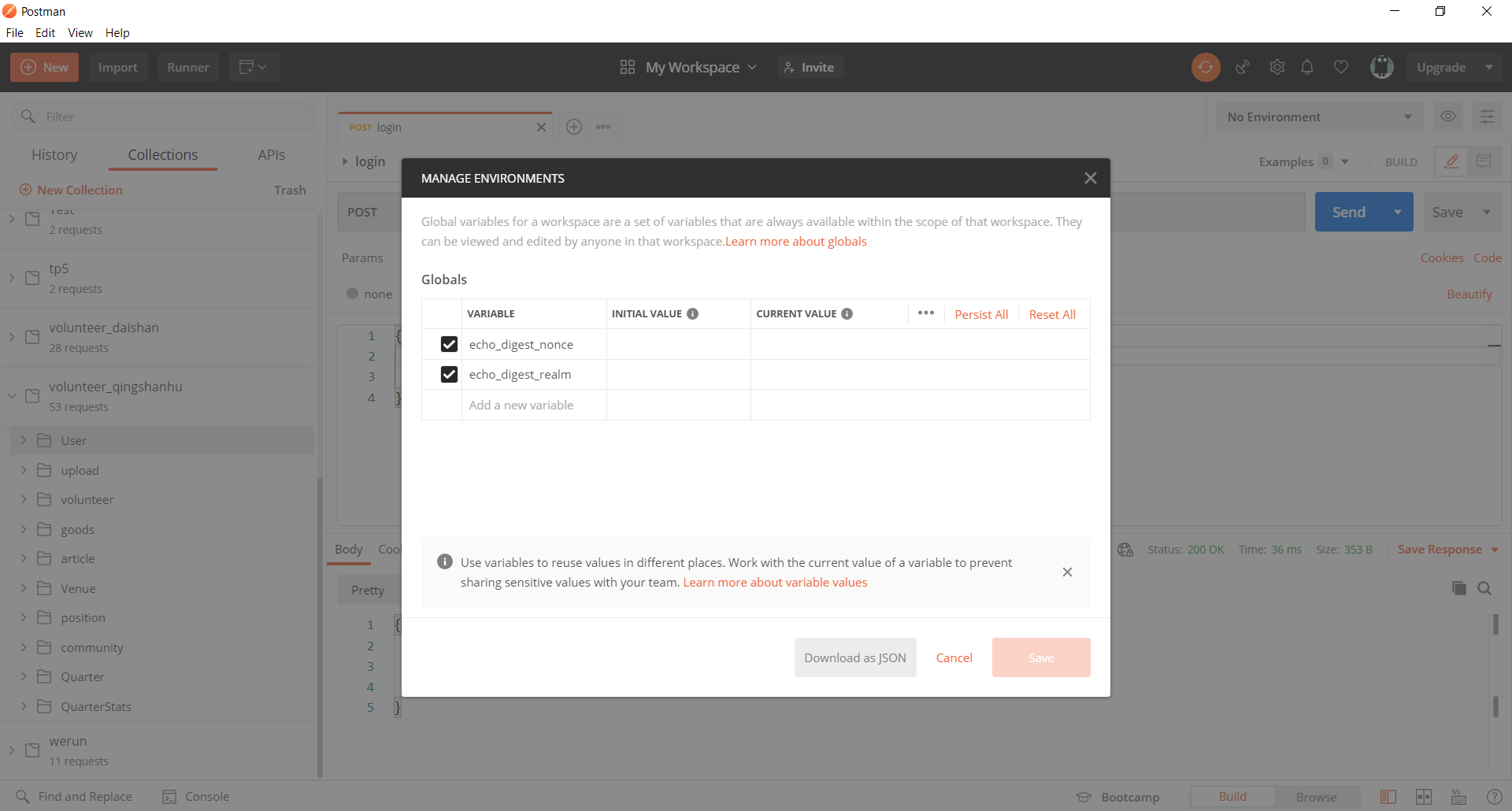Uncheck the echo_digest_realm variable checkbox
The width and height of the screenshot is (1512, 811).
pos(449,375)
